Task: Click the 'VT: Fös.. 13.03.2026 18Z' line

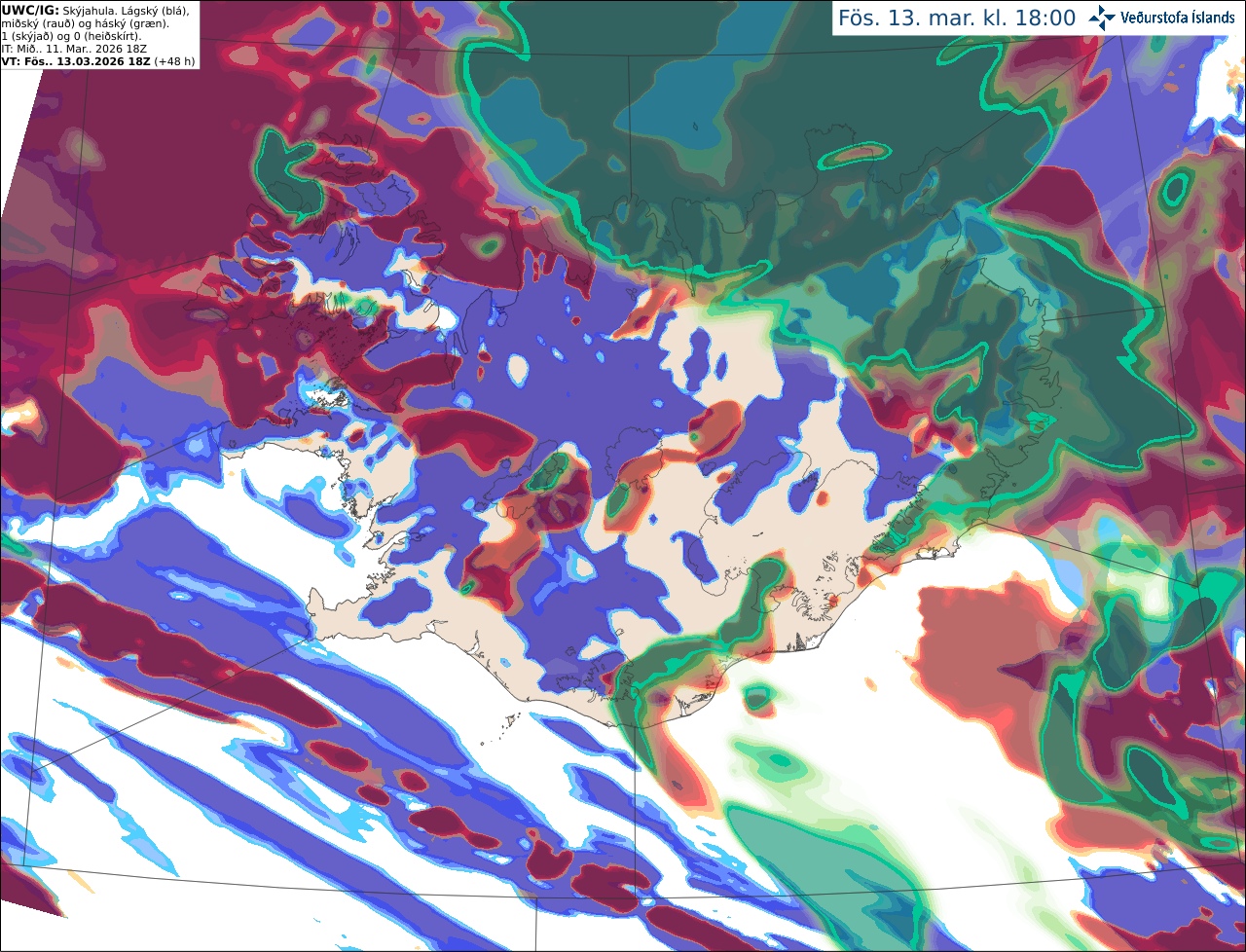Action: coord(76,61)
